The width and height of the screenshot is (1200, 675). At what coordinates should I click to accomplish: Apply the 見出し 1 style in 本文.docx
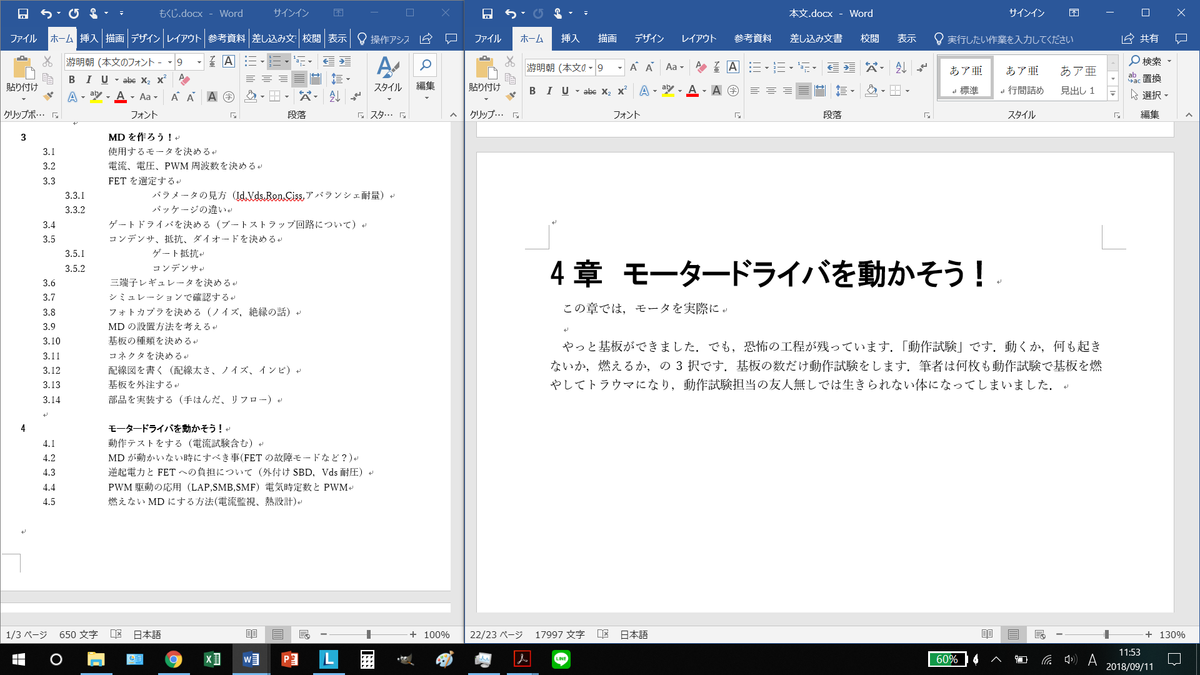click(1078, 77)
